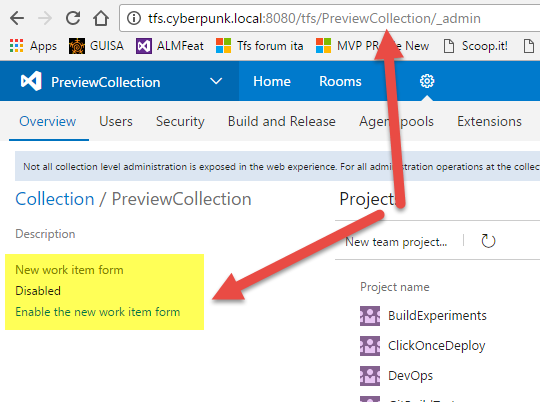The image size is (540, 402).
Task: Click the Collection breadcrumb link
Action: tap(55, 199)
